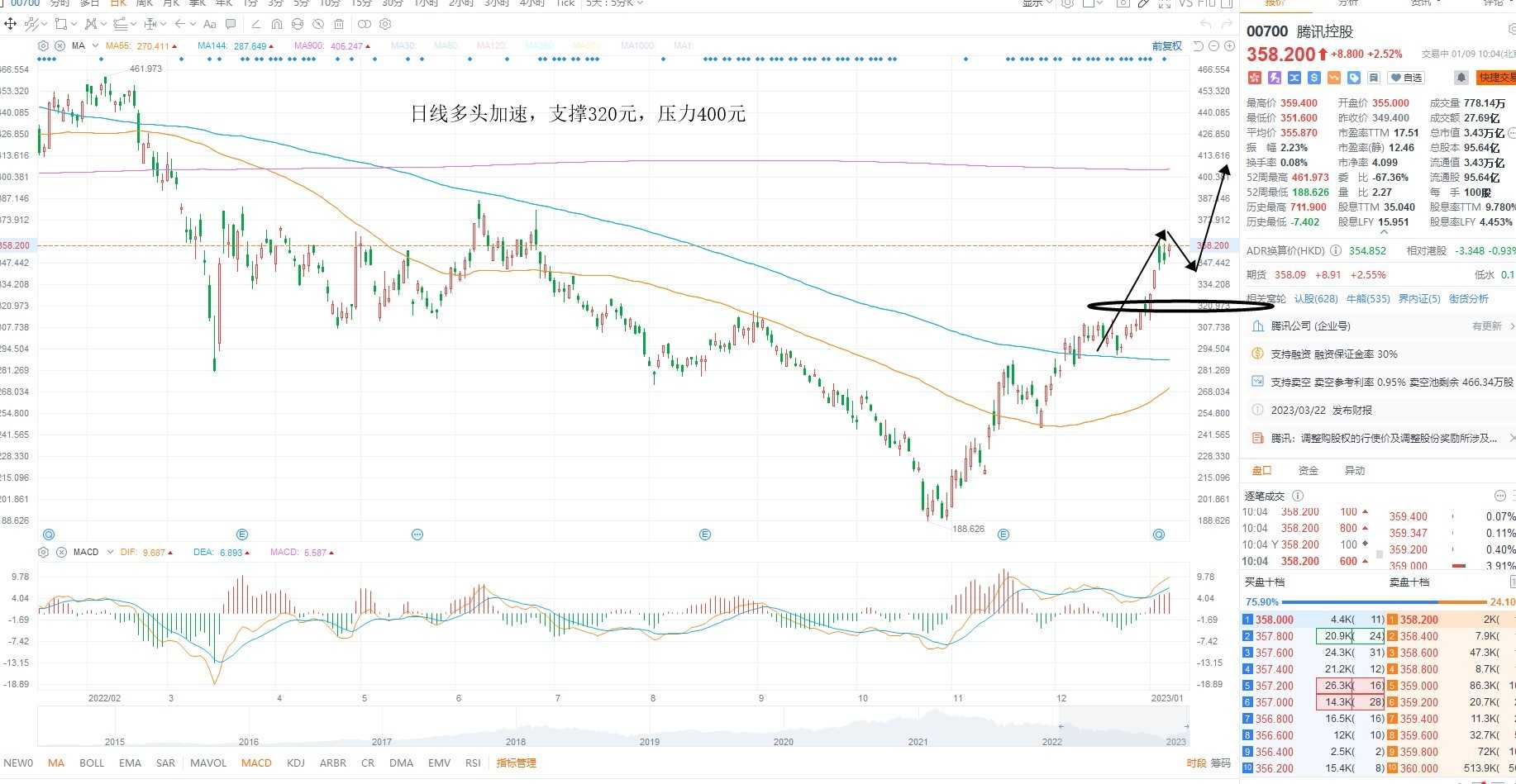Remove the MA indicator with its X icon

60,46
